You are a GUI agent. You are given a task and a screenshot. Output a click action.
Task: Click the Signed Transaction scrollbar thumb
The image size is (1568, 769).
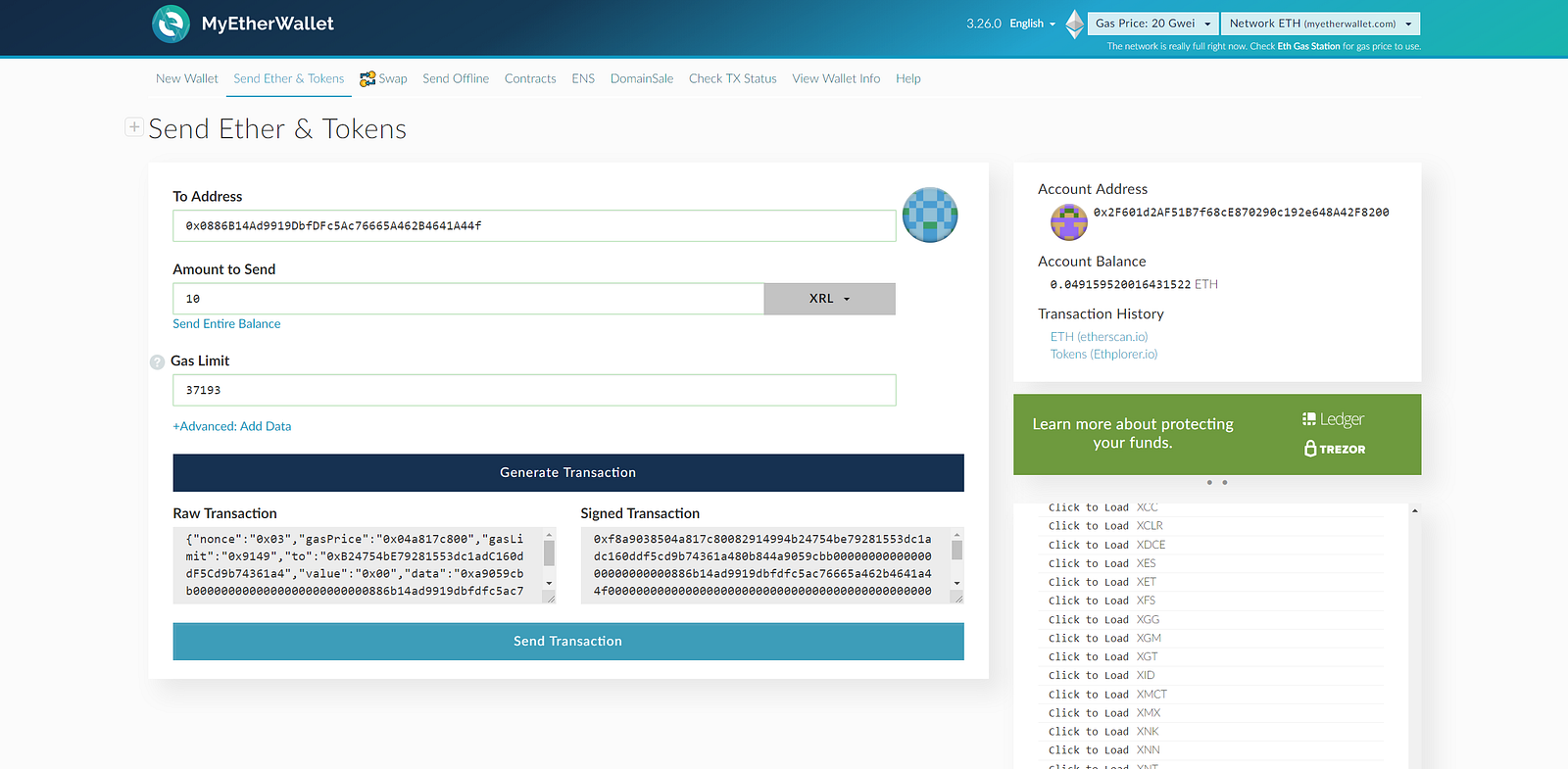956,550
